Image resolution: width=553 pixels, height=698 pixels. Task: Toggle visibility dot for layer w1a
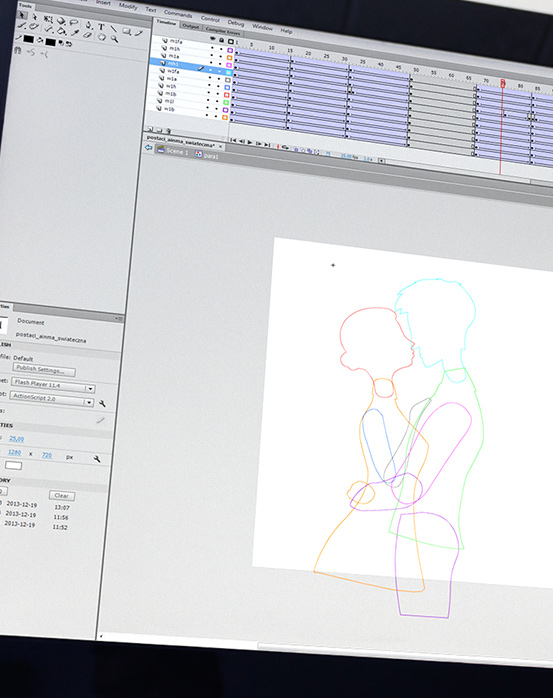point(209,85)
